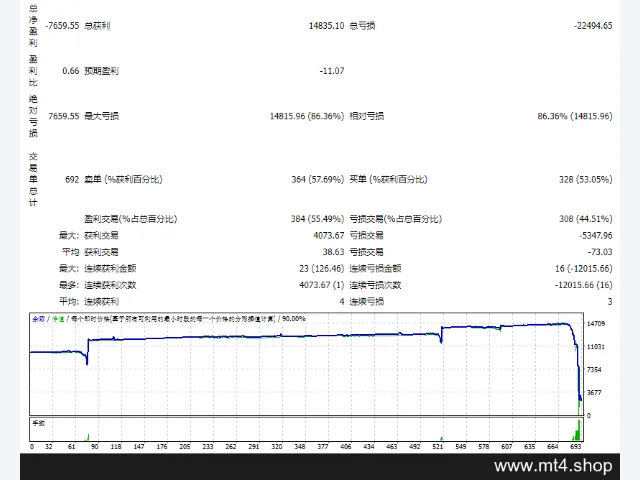Click the chart modelling quality 90.00% text
Viewport: 640px width, 480px height.
coord(294,319)
